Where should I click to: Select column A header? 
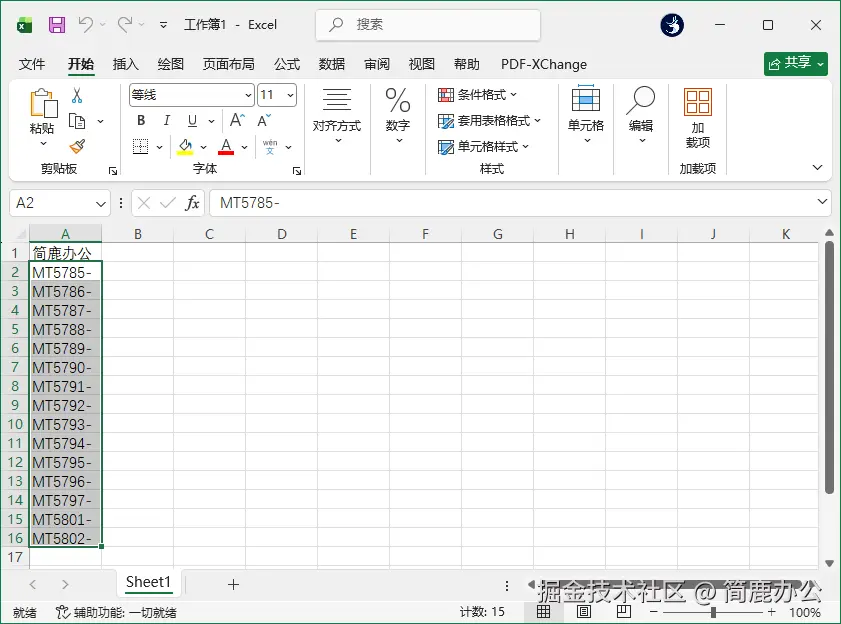click(65, 234)
